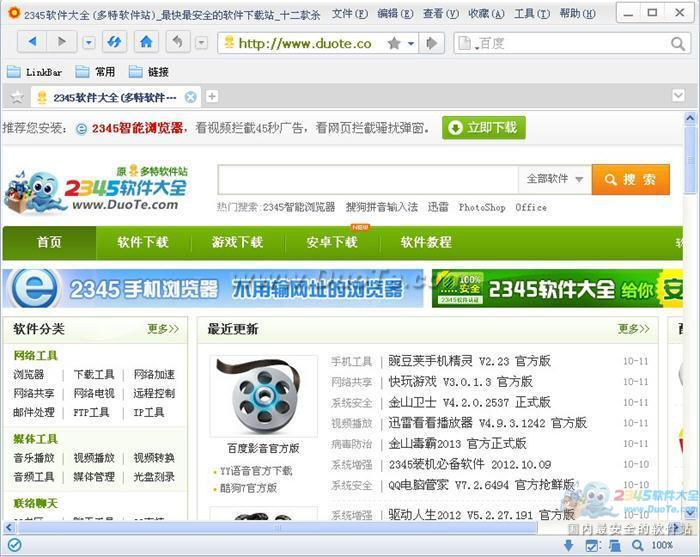
Task: Go forward with the forward arrow button
Action: (x=62, y=42)
